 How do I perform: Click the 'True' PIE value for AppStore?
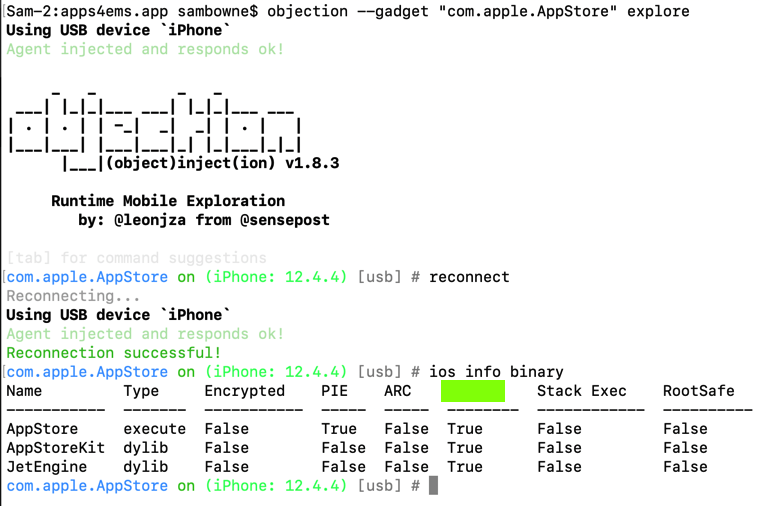point(339,429)
